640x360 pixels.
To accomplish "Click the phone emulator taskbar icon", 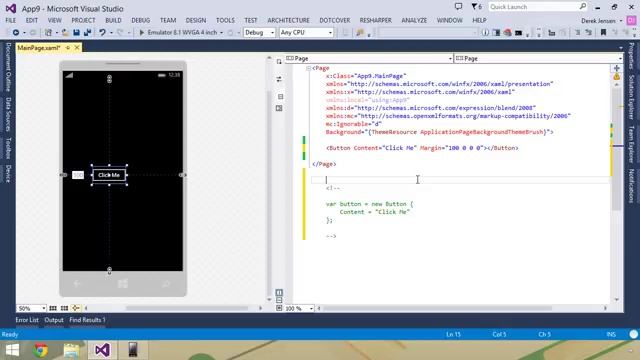I will pos(133,350).
